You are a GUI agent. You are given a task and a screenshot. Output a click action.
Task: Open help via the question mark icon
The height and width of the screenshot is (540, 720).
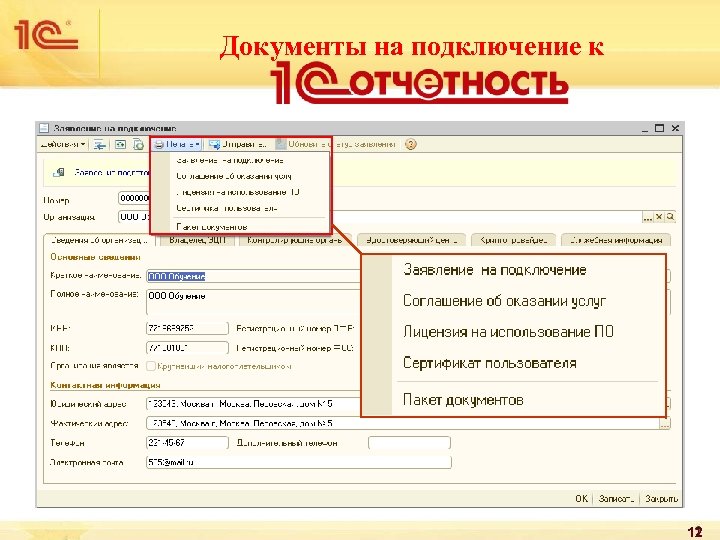(x=411, y=145)
